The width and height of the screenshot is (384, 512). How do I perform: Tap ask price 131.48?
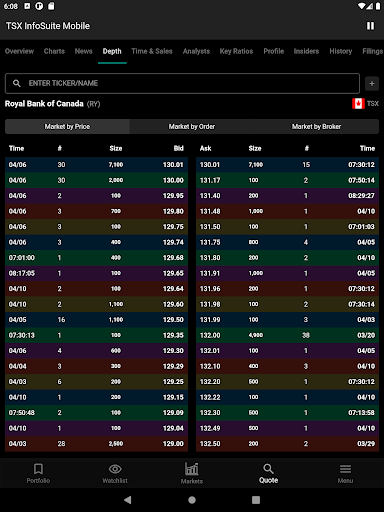pyautogui.click(x=210, y=211)
